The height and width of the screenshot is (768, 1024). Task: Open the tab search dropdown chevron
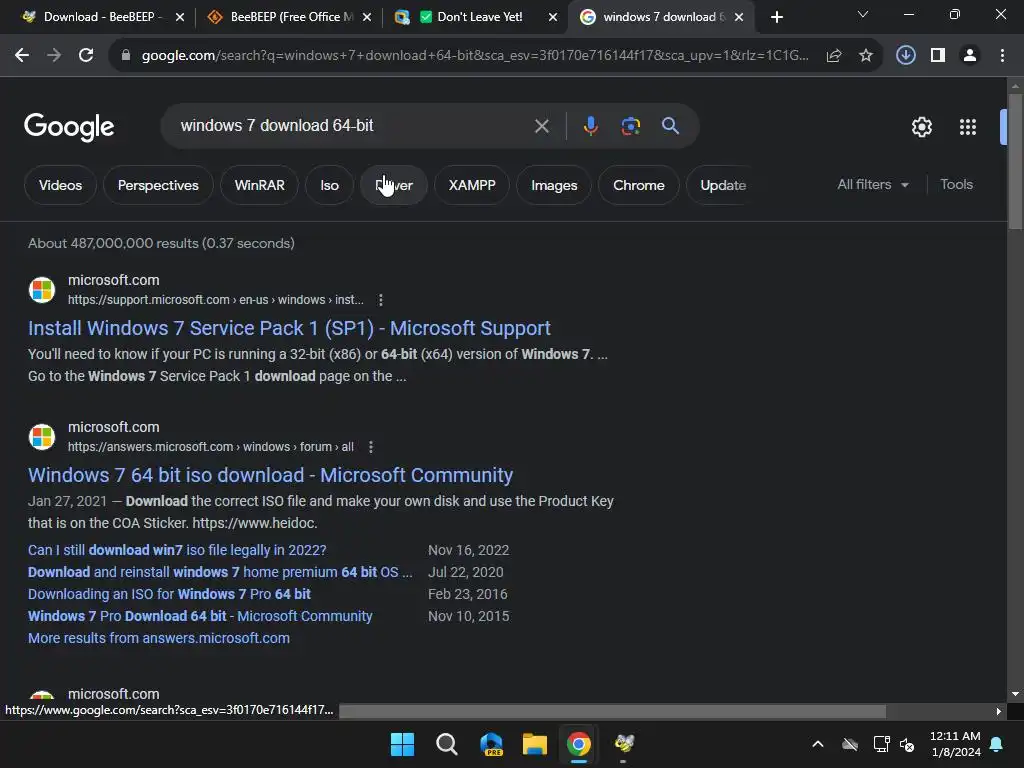click(x=863, y=14)
